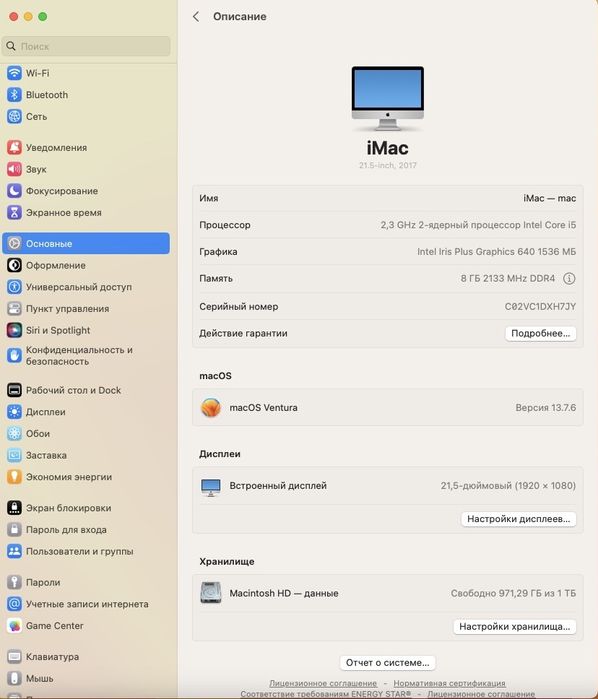Click the Свободно 971,29 ГБ text

(x=513, y=593)
